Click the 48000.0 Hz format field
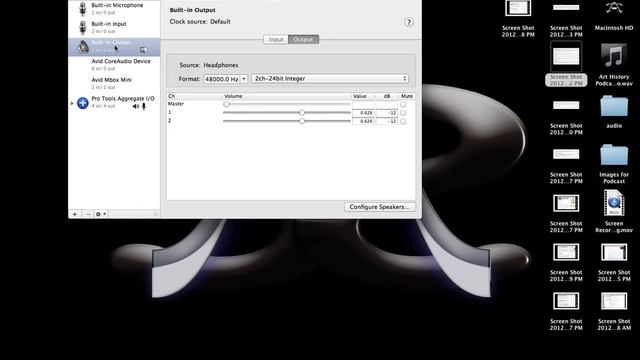Viewport: 640px width, 360px height. pyautogui.click(x=222, y=79)
